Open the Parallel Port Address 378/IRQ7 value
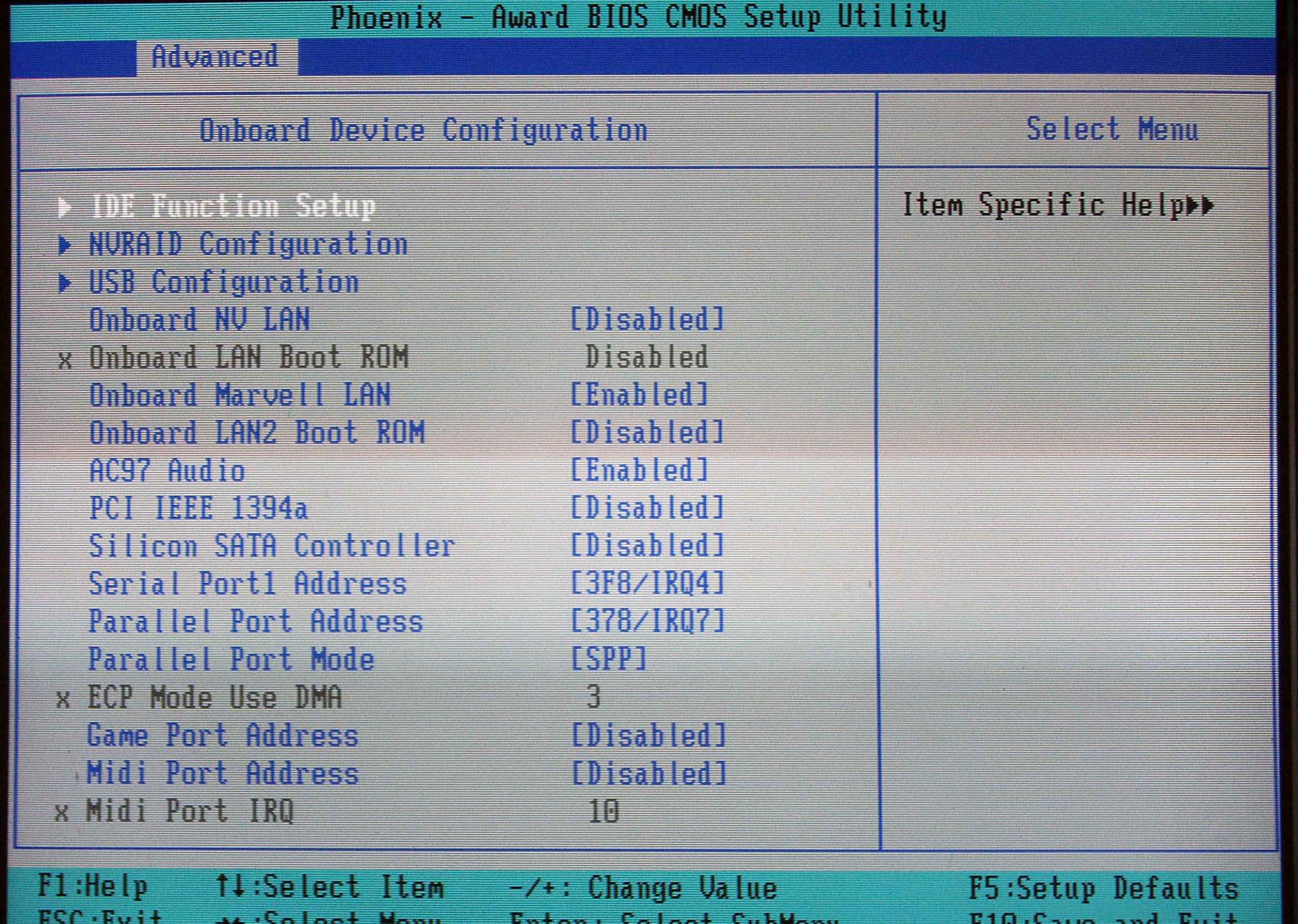 [x=647, y=622]
